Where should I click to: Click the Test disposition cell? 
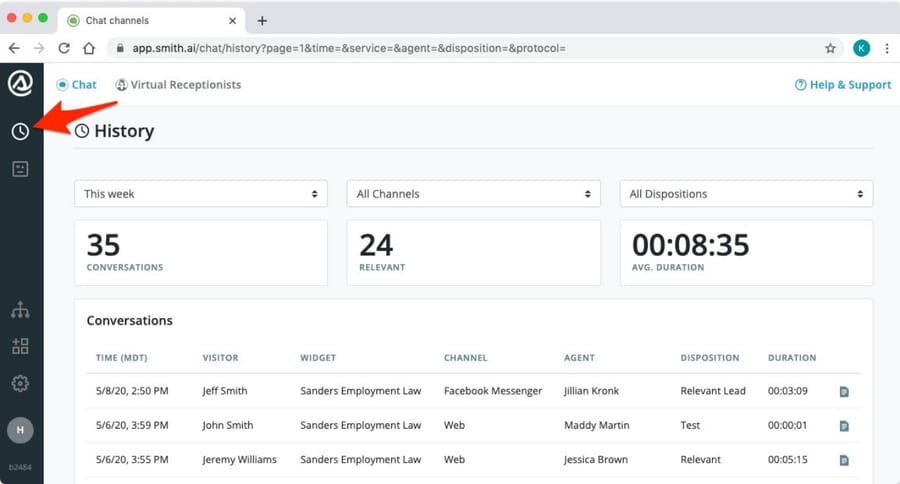click(x=690, y=425)
